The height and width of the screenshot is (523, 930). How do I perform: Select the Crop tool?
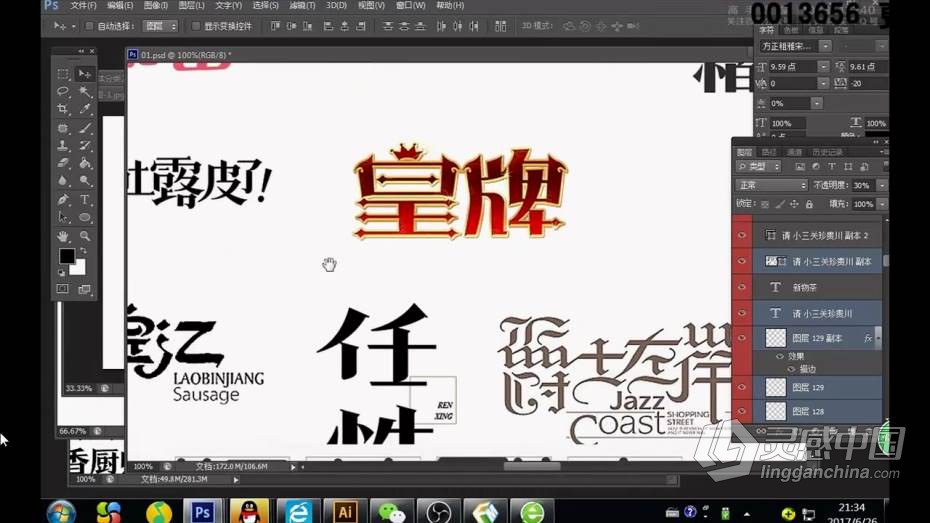pos(63,109)
